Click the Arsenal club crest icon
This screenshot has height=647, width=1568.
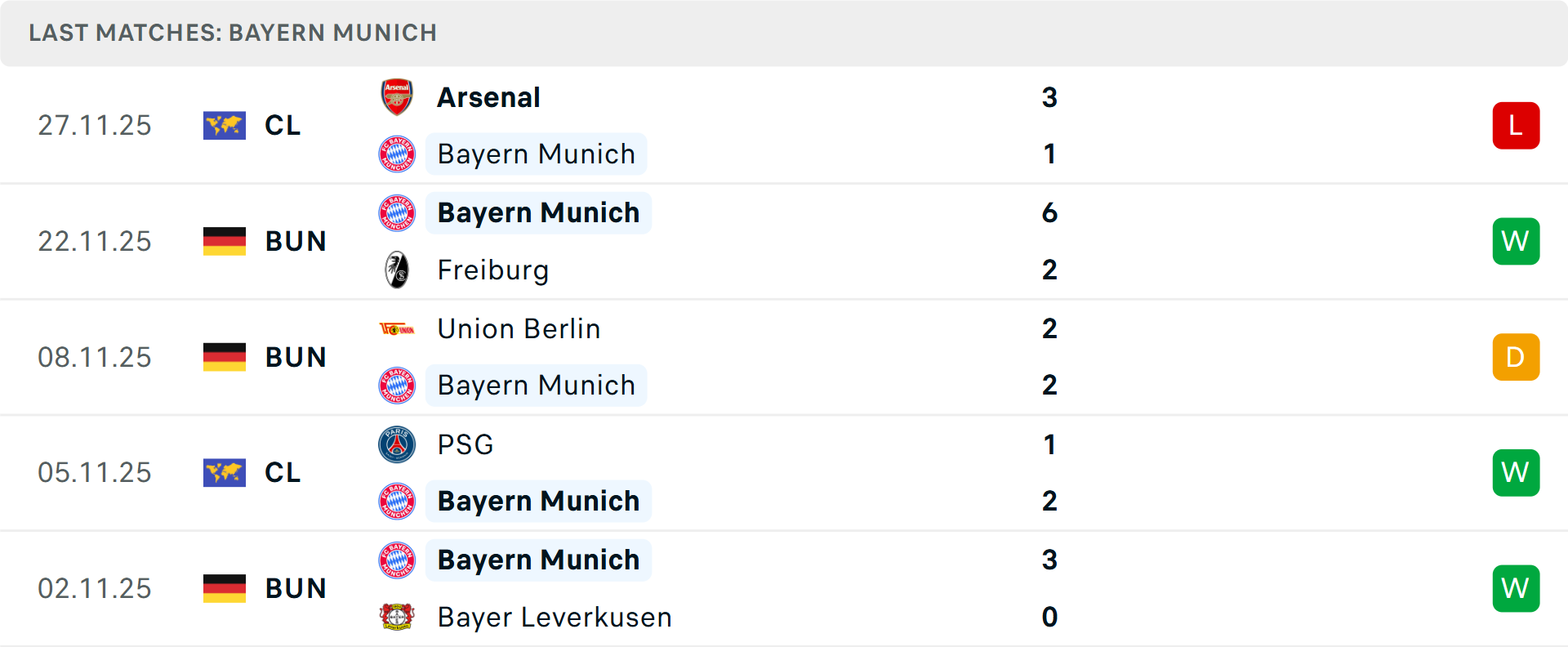point(397,97)
